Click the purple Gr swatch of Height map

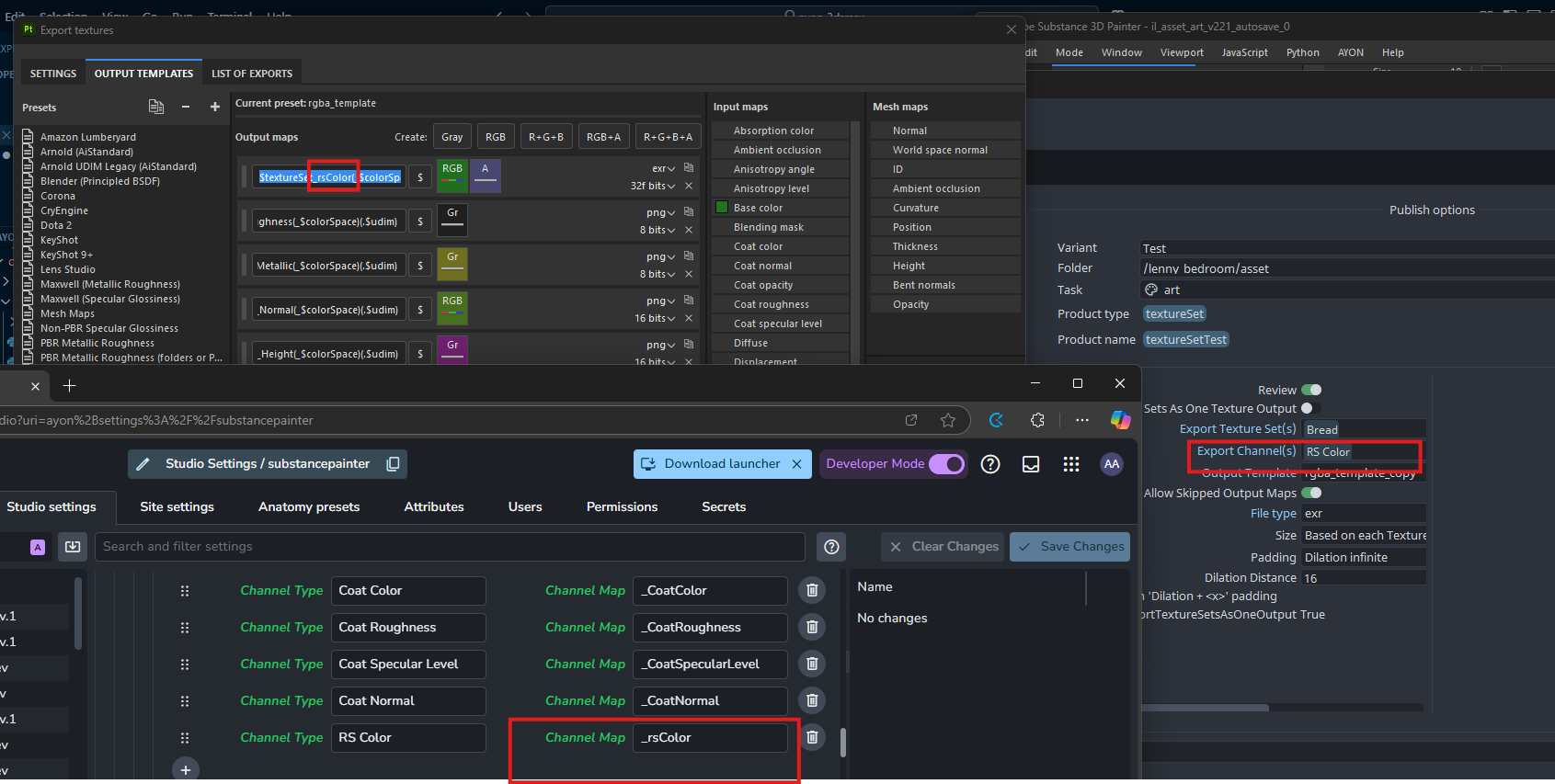(452, 350)
